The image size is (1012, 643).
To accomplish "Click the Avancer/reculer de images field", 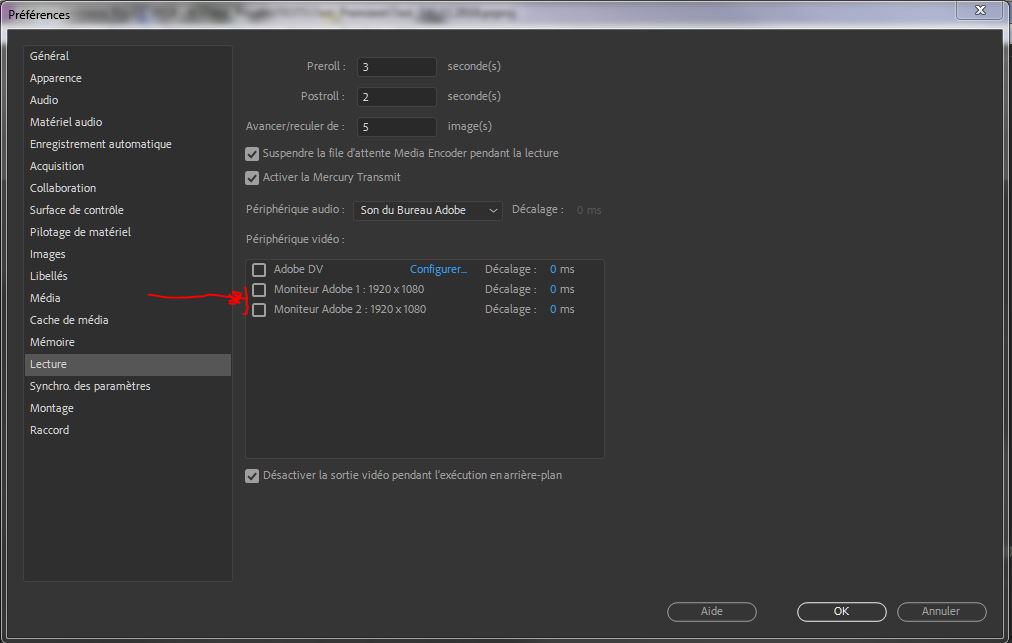I will point(397,127).
